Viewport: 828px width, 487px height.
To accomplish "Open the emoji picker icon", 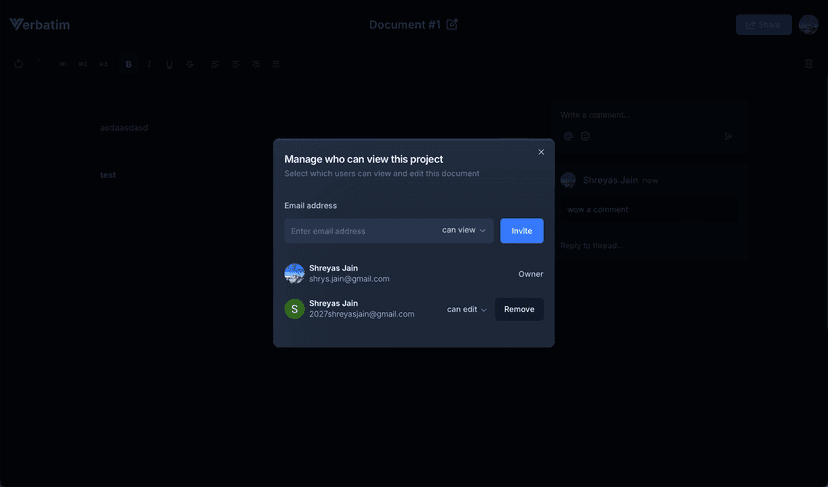I will 585,136.
